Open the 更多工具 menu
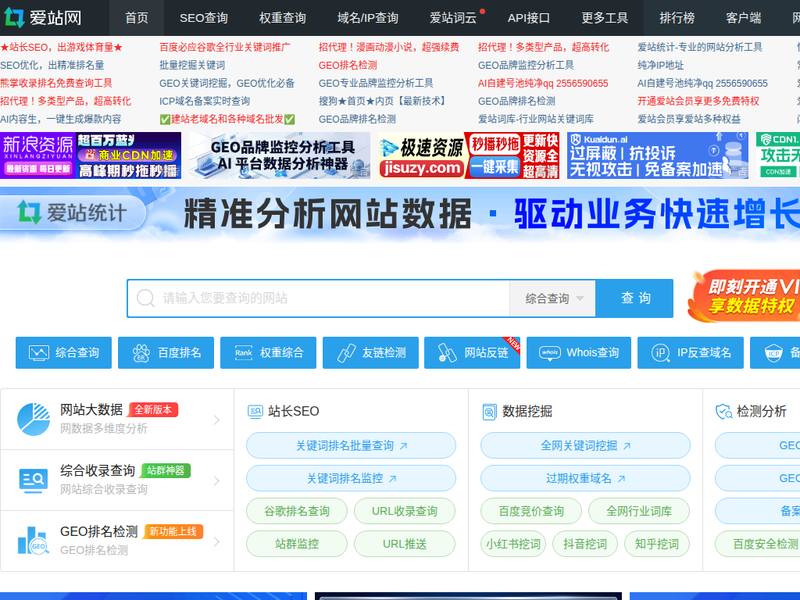This screenshot has width=800, height=600. 605,18
